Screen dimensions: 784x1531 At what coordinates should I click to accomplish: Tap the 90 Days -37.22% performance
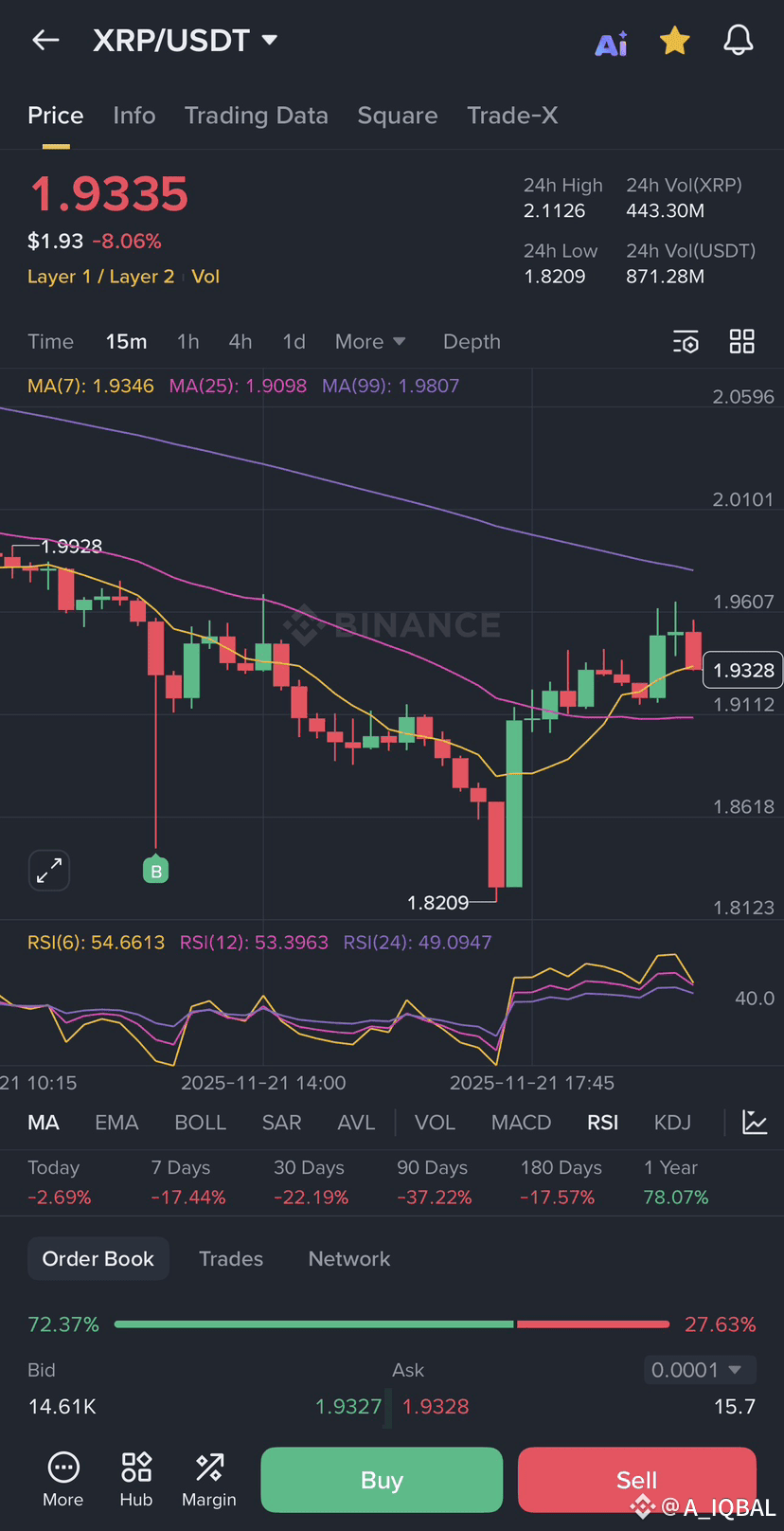pyautogui.click(x=435, y=1182)
